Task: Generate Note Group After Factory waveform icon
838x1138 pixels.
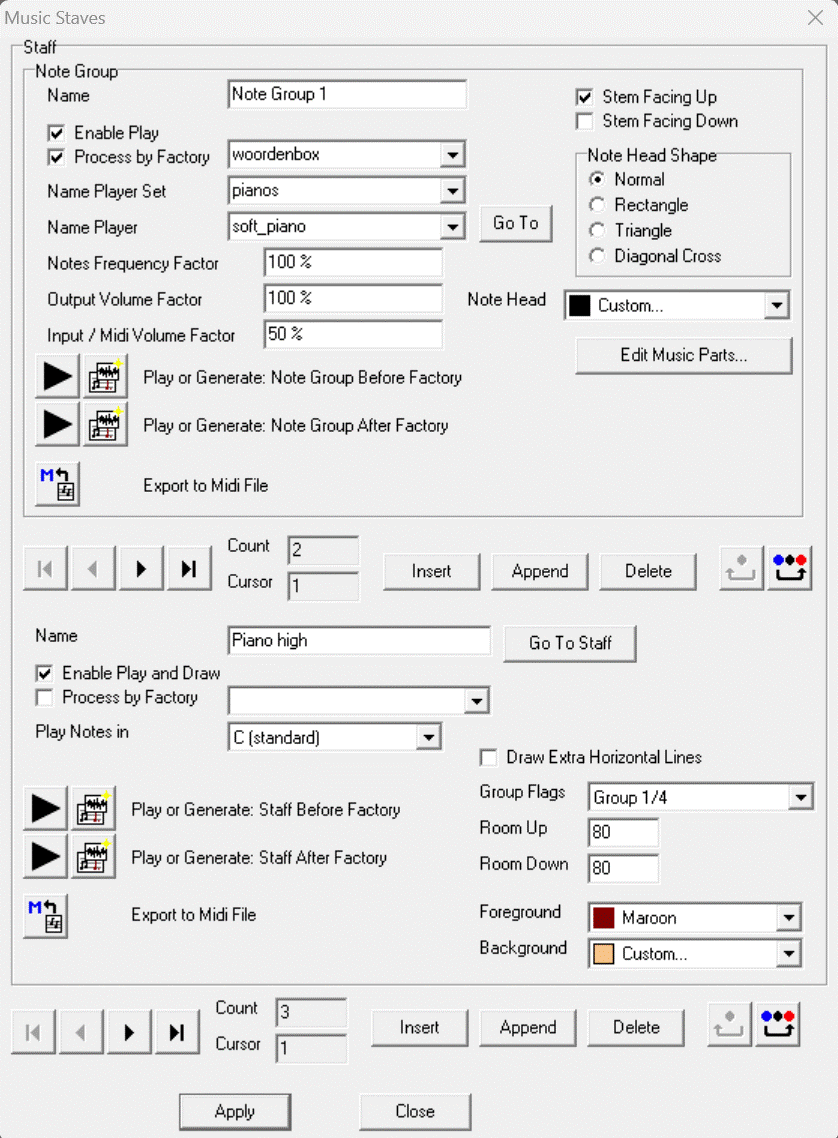Action: pos(105,425)
